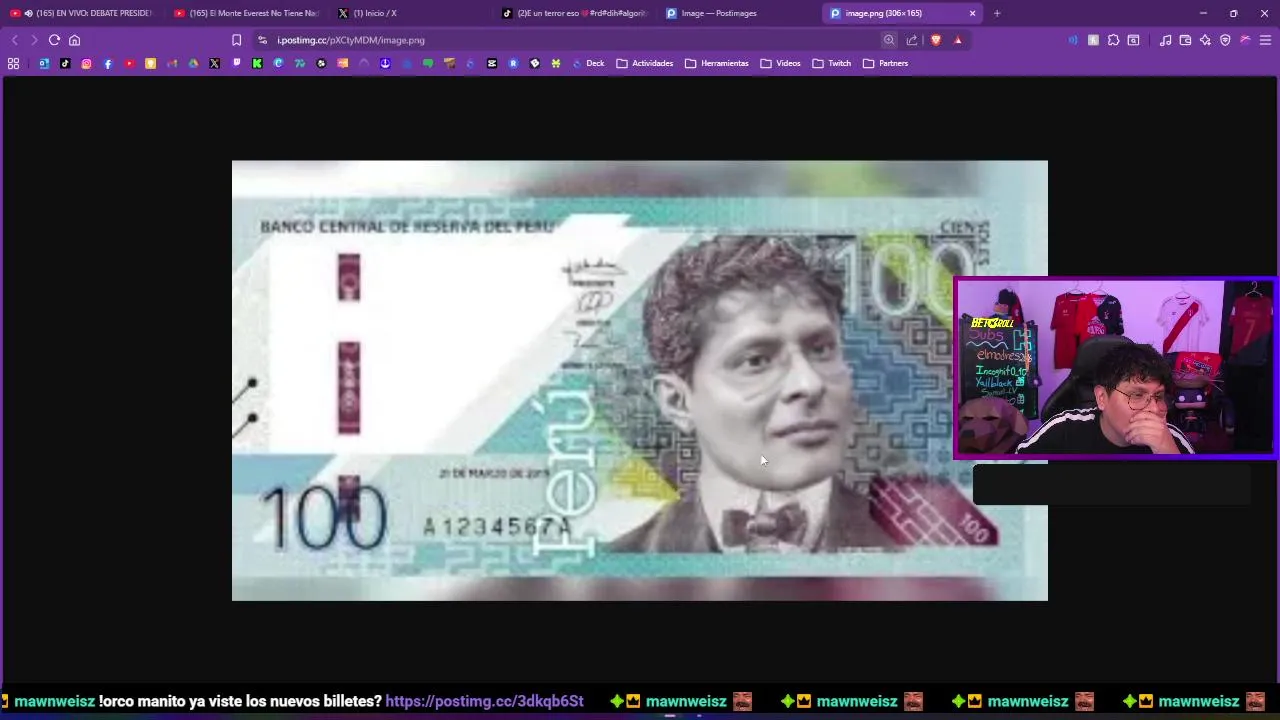Open the blue R bookmark icon
The height and width of the screenshot is (720, 1280).
click(x=513, y=63)
